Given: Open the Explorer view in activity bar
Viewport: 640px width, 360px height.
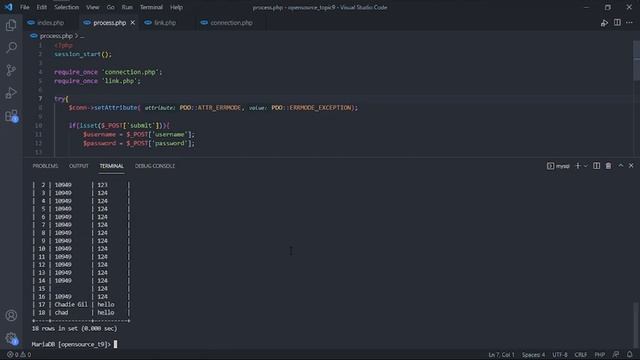Looking at the screenshot, I should [11, 25].
